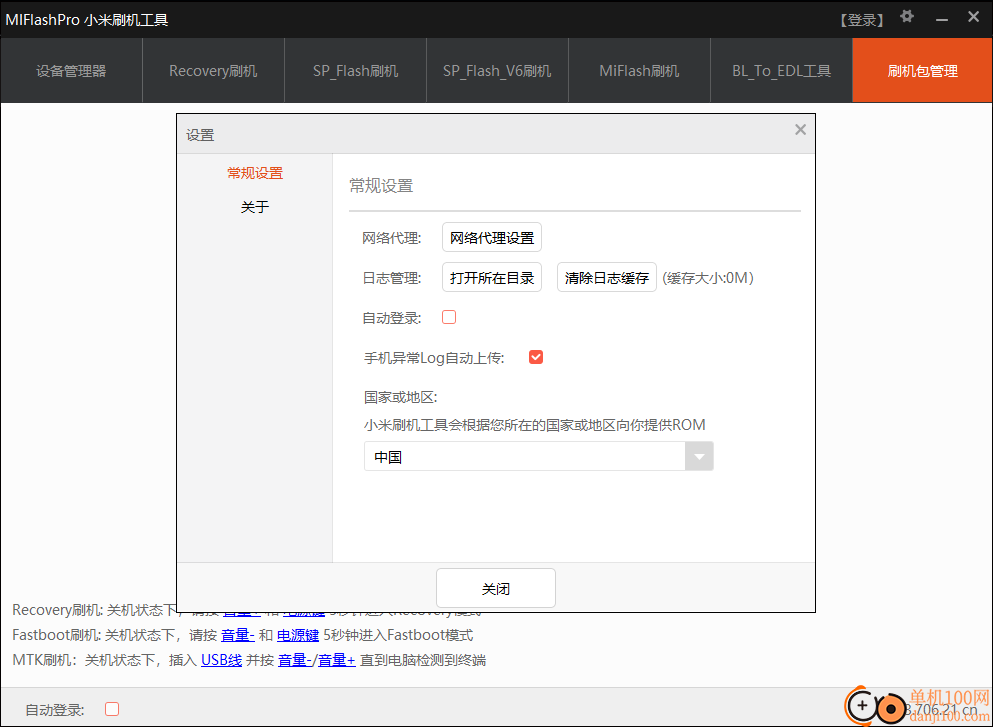Open the 关于 section in settings sidebar
Viewport: 993px width, 727px height.
point(255,207)
